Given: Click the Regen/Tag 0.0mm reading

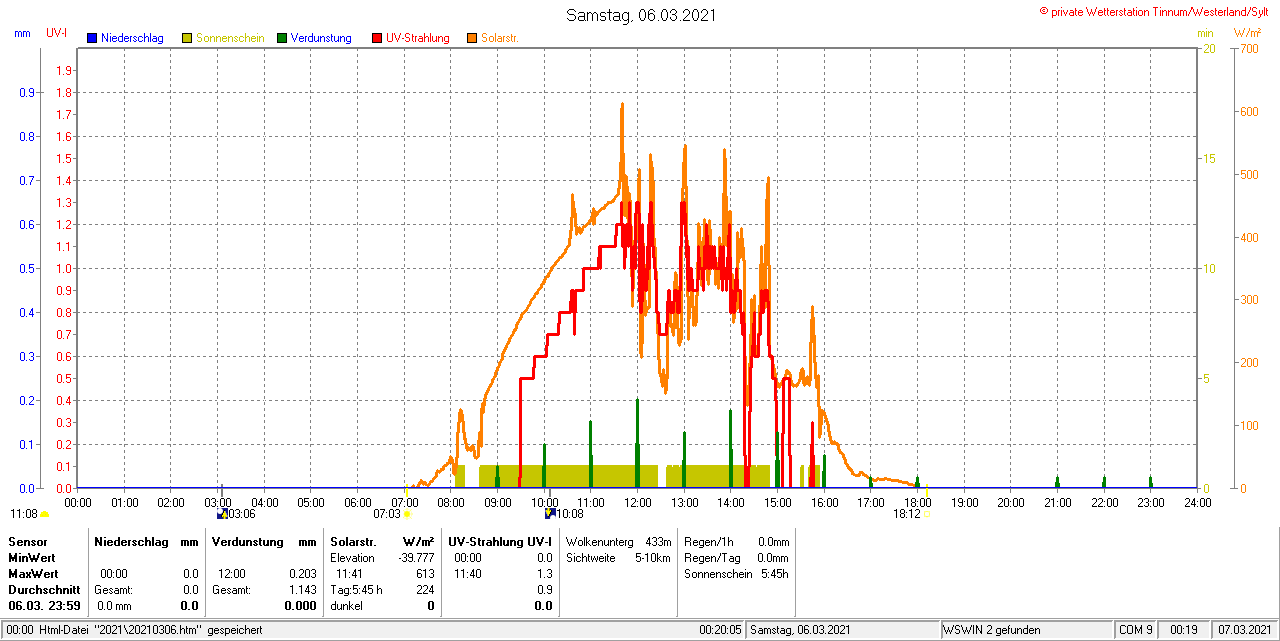Looking at the screenshot, I should 736,558.
